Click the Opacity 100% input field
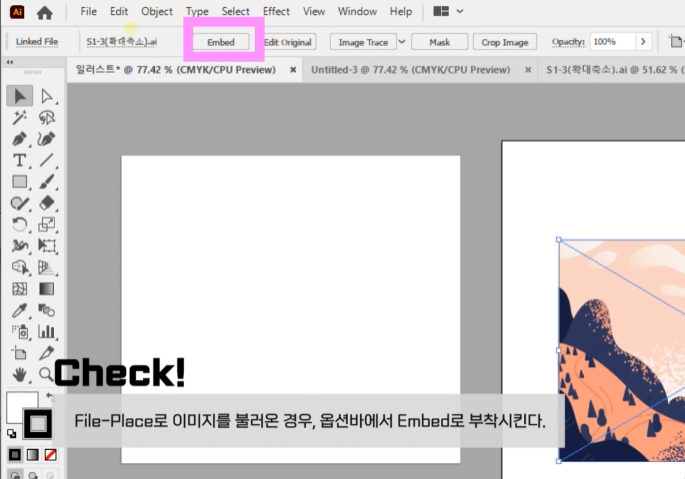Image resolution: width=685 pixels, height=479 pixels. (x=612, y=42)
